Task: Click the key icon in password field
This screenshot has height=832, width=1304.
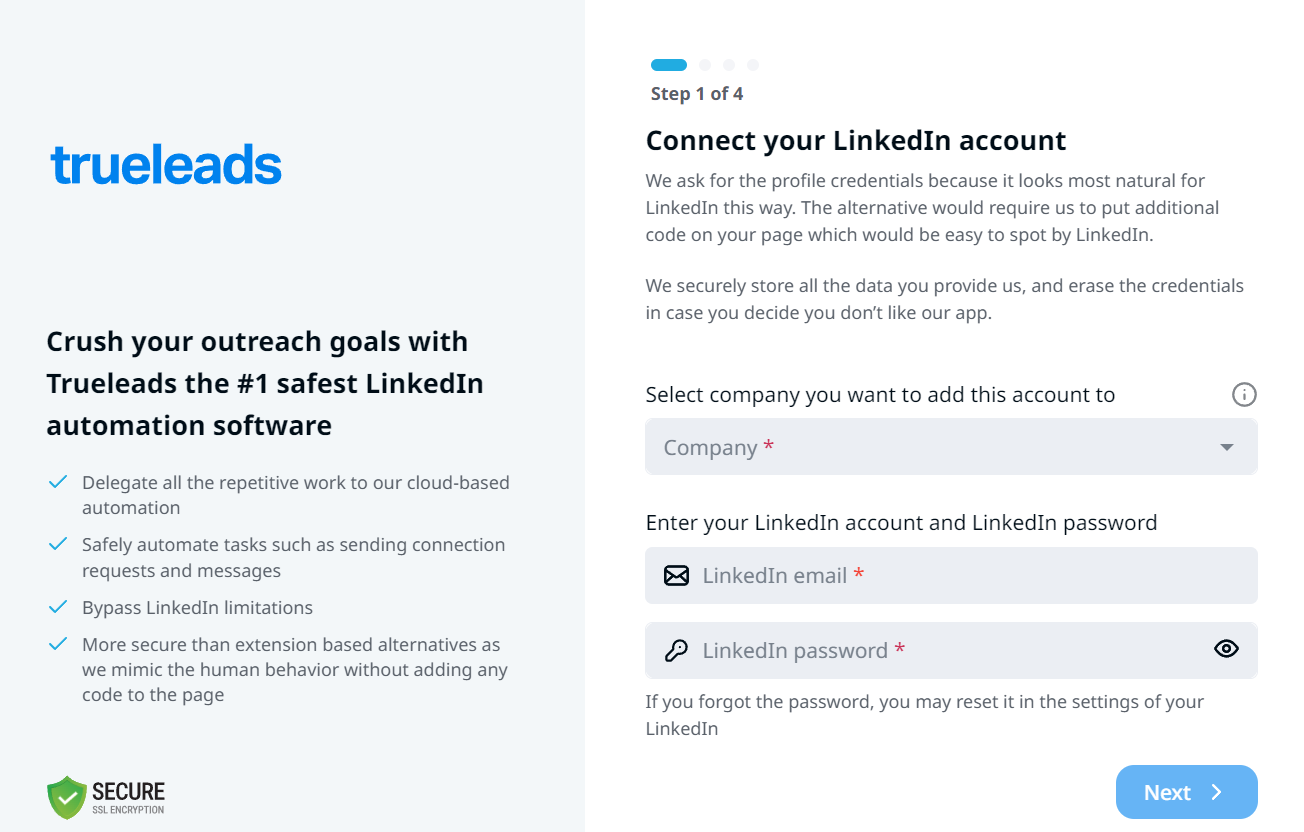Action: [677, 651]
